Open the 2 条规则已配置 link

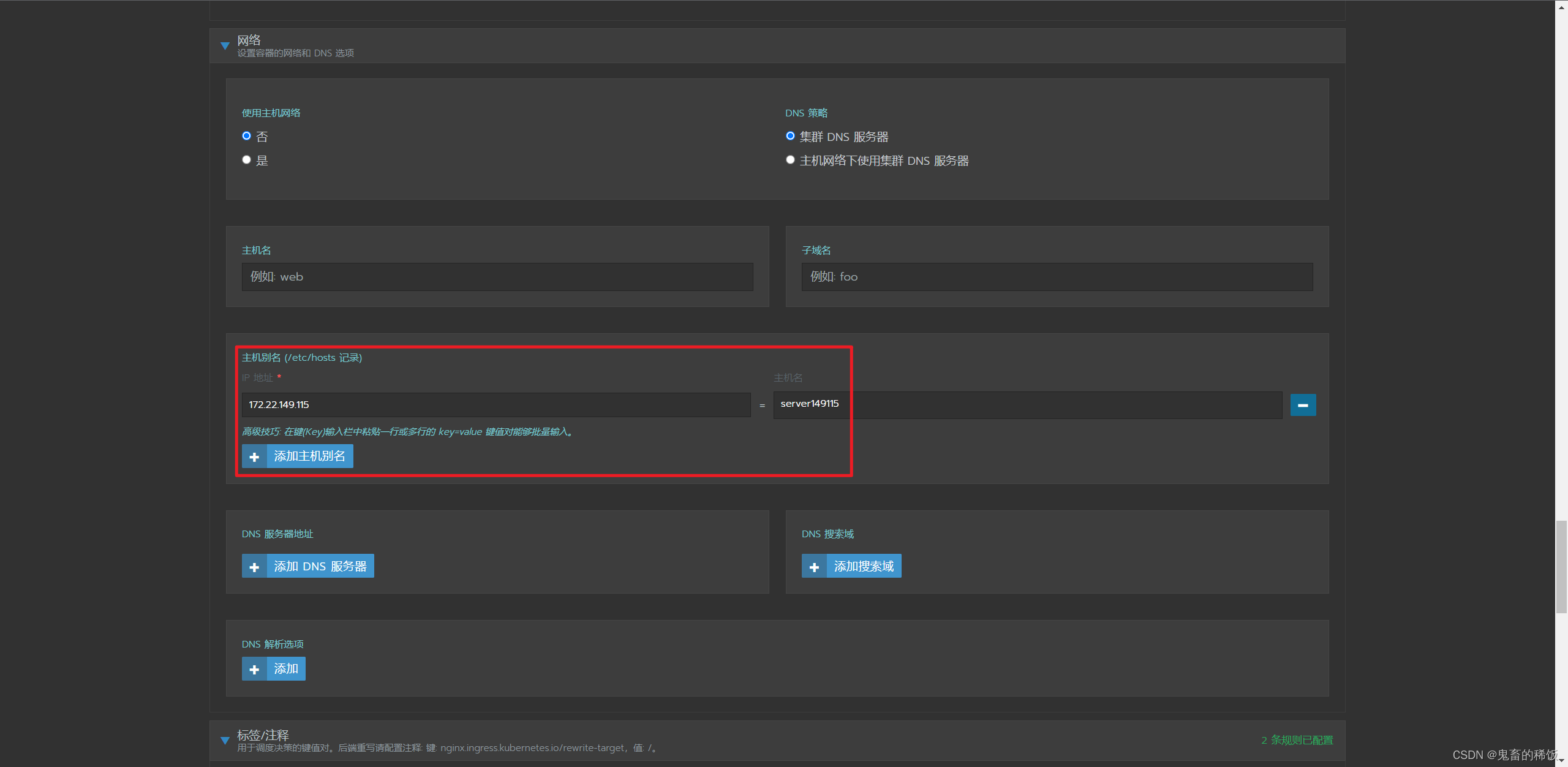[1296, 739]
